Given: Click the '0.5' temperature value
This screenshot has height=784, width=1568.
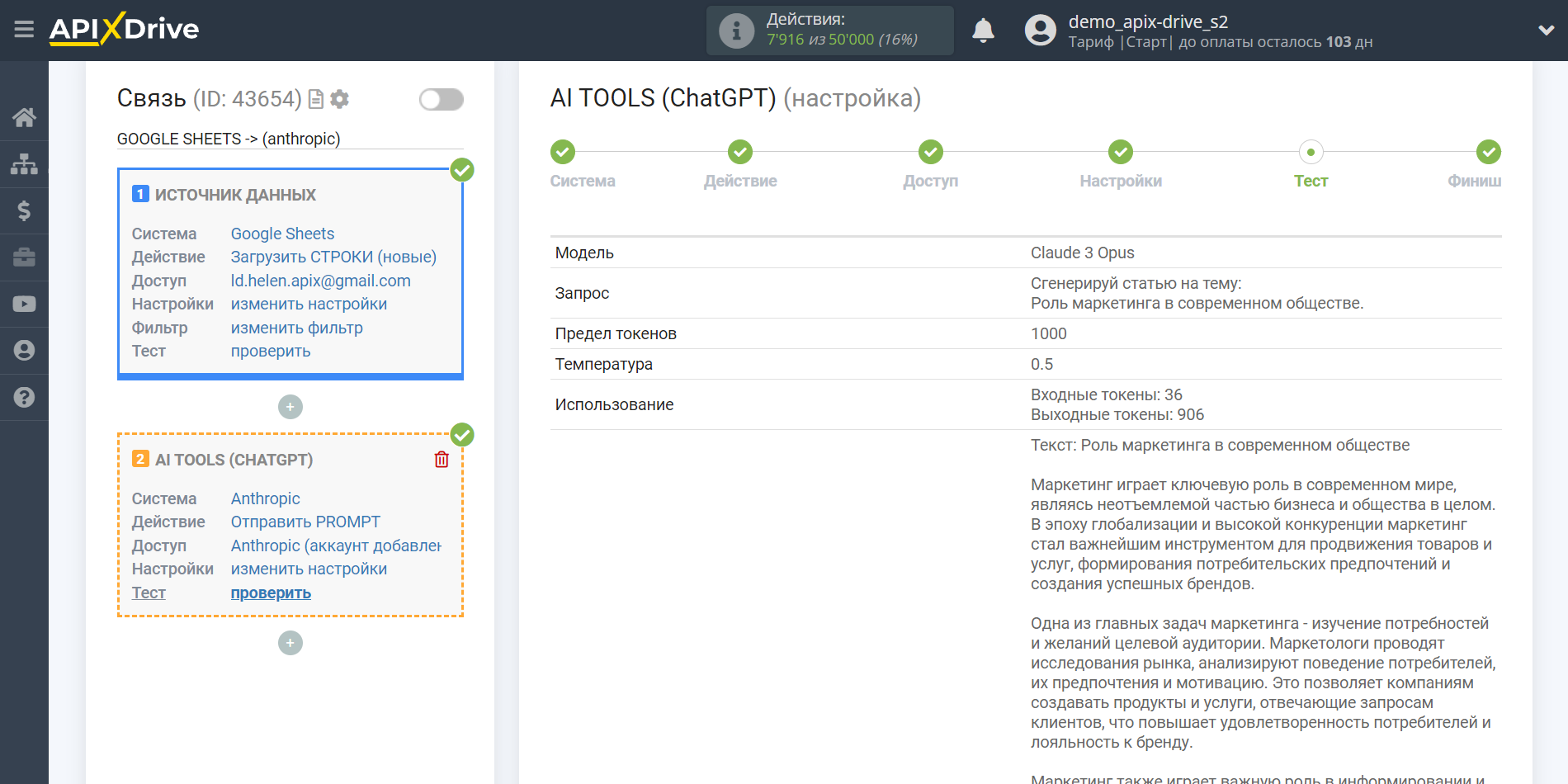Looking at the screenshot, I should 1041,364.
